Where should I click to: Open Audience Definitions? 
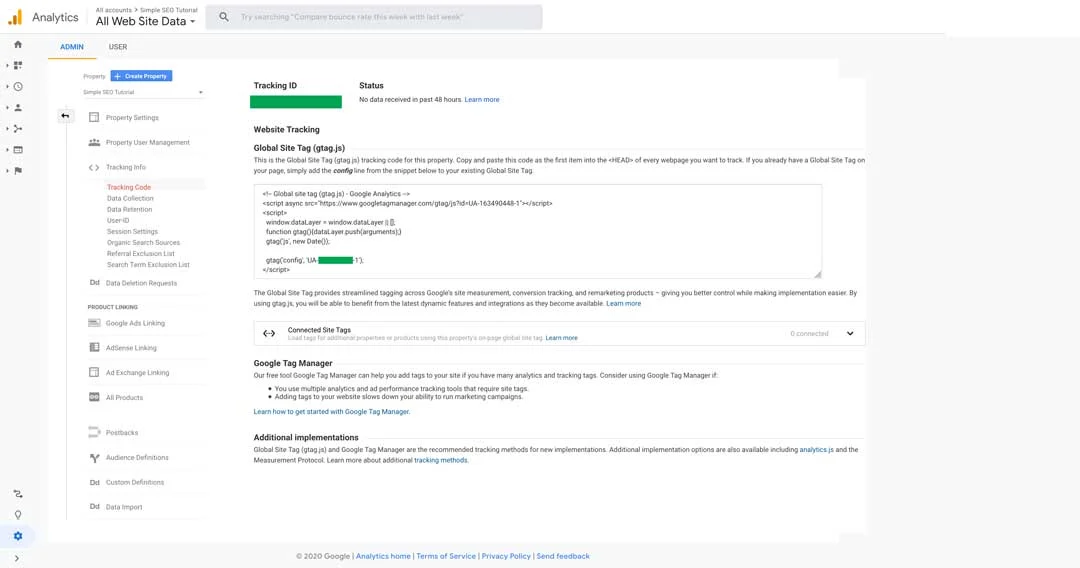coord(137,458)
